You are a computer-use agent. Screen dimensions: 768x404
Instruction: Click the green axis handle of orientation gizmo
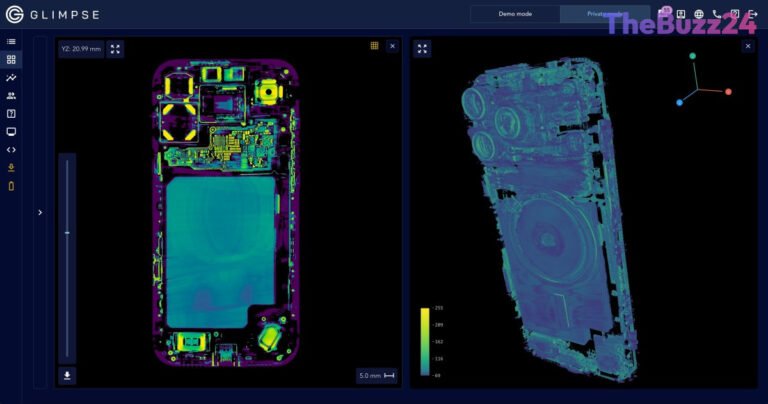[693, 56]
